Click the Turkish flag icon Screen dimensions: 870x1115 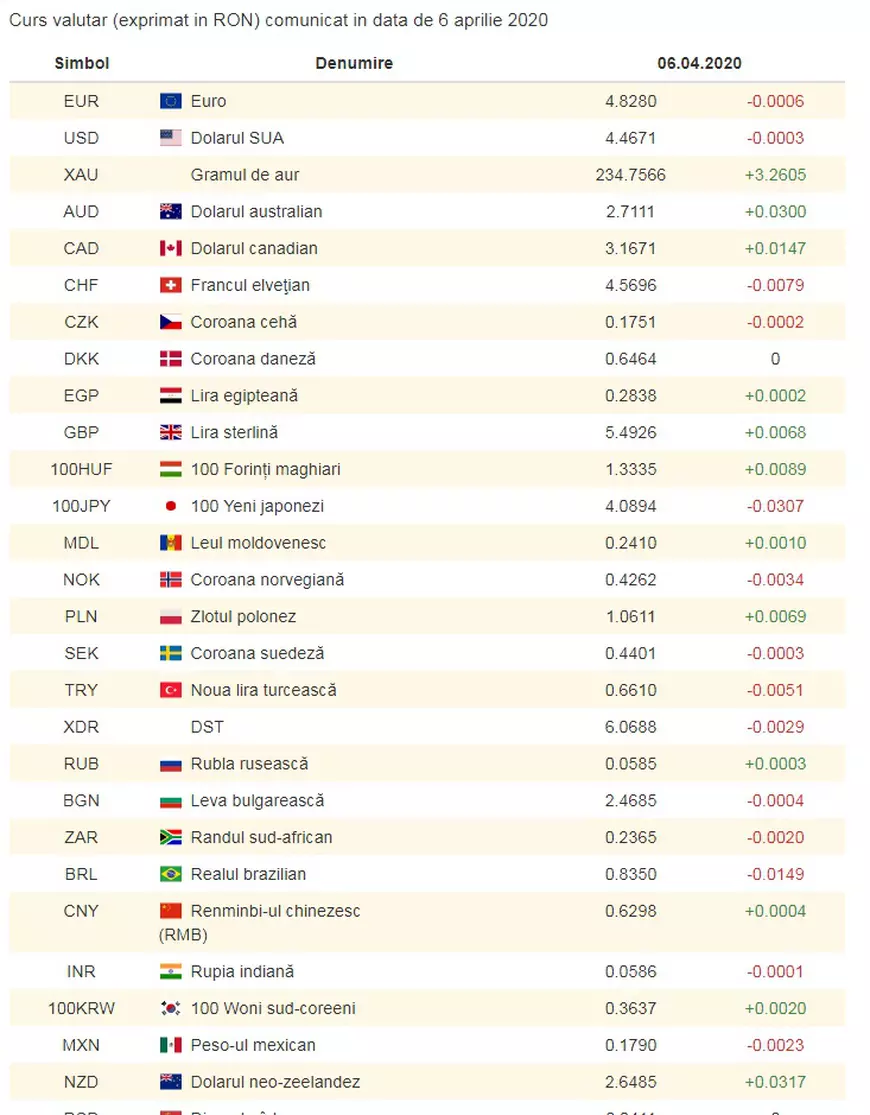point(170,690)
